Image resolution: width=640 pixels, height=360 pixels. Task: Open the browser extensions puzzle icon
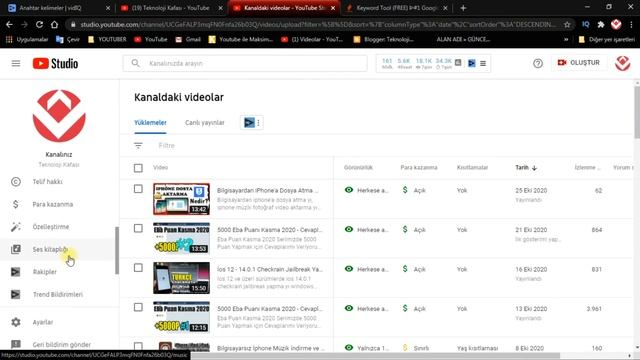pos(601,24)
